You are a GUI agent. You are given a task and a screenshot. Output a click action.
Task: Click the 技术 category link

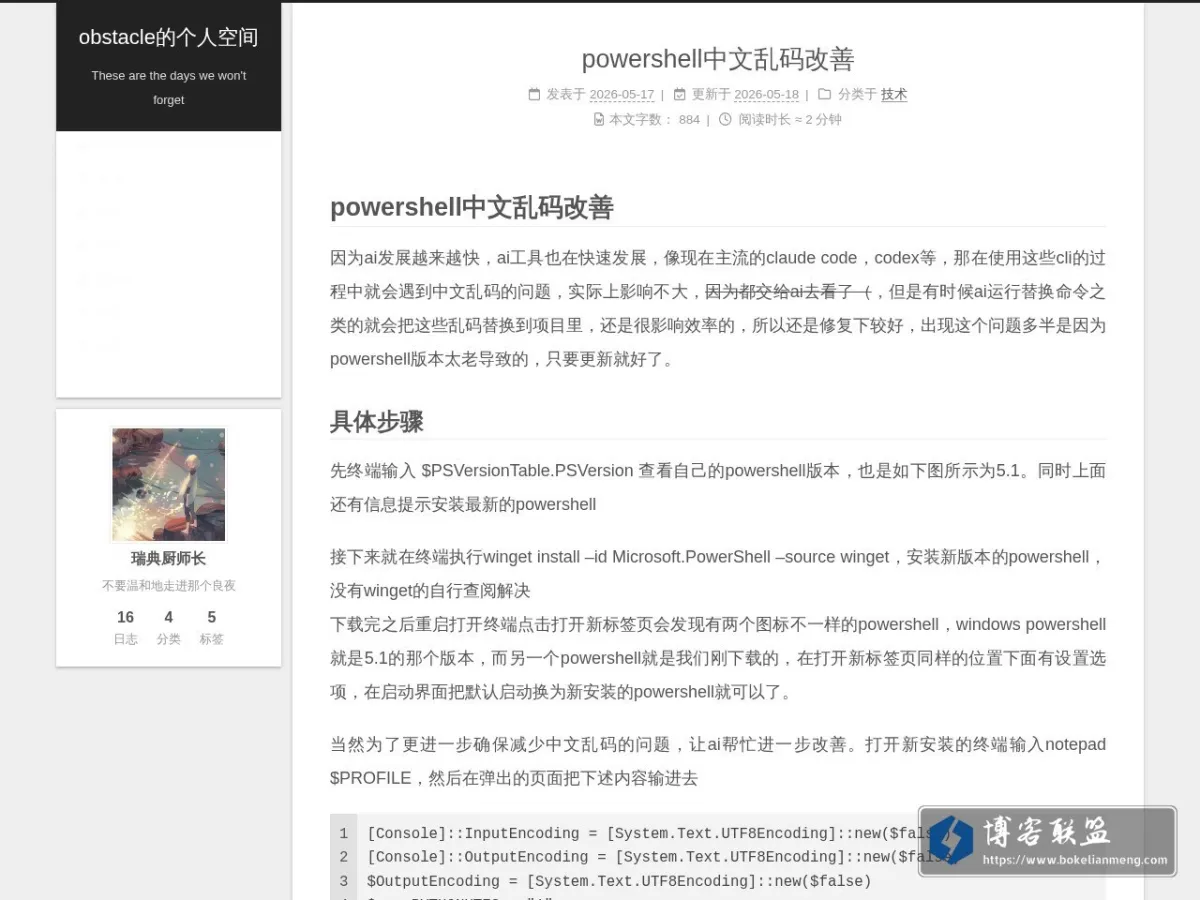click(894, 94)
